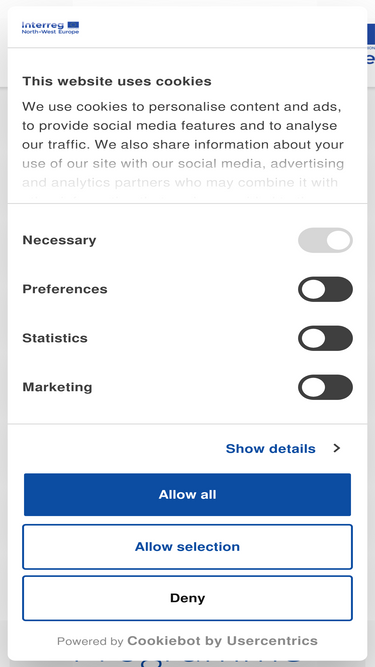Reject cookies using the Deny button
The image size is (375, 667).
click(x=188, y=598)
